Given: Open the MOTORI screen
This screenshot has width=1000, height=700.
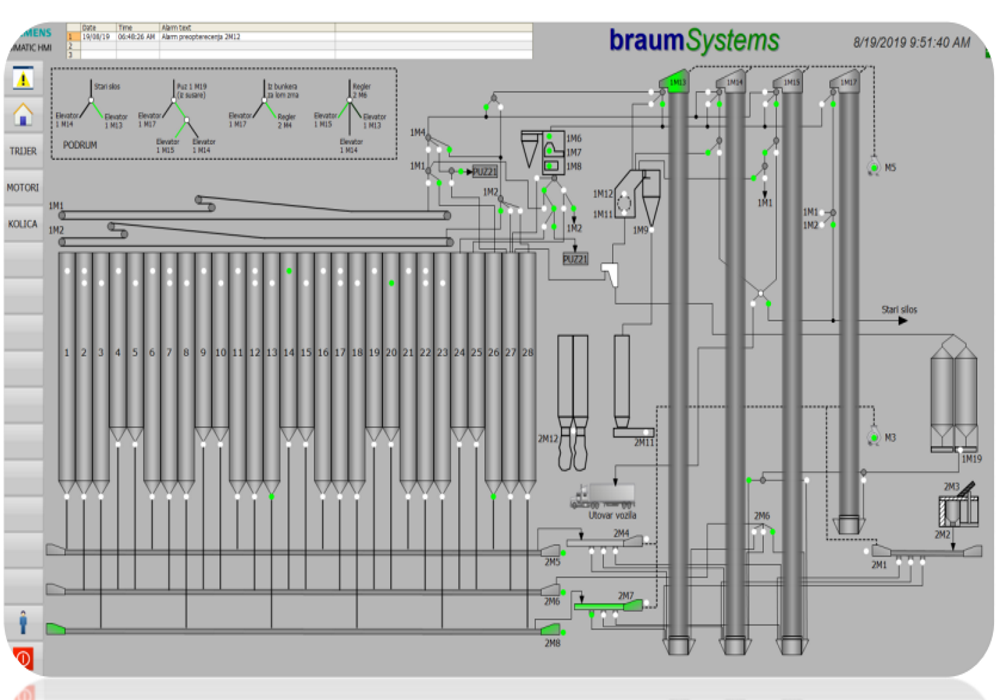Looking at the screenshot, I should pos(23,188).
